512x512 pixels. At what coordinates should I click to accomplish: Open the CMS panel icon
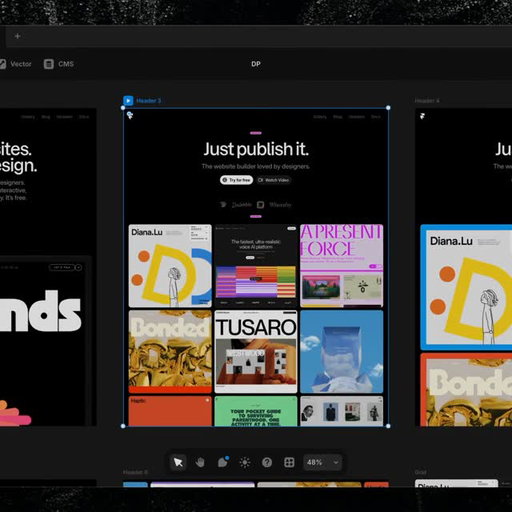[49, 64]
